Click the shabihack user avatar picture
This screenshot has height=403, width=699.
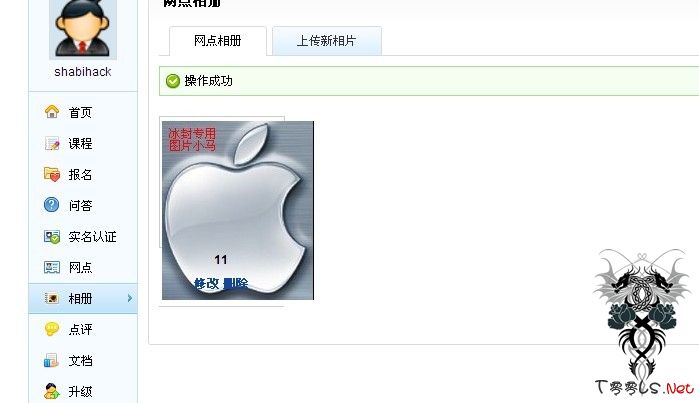click(x=83, y=29)
